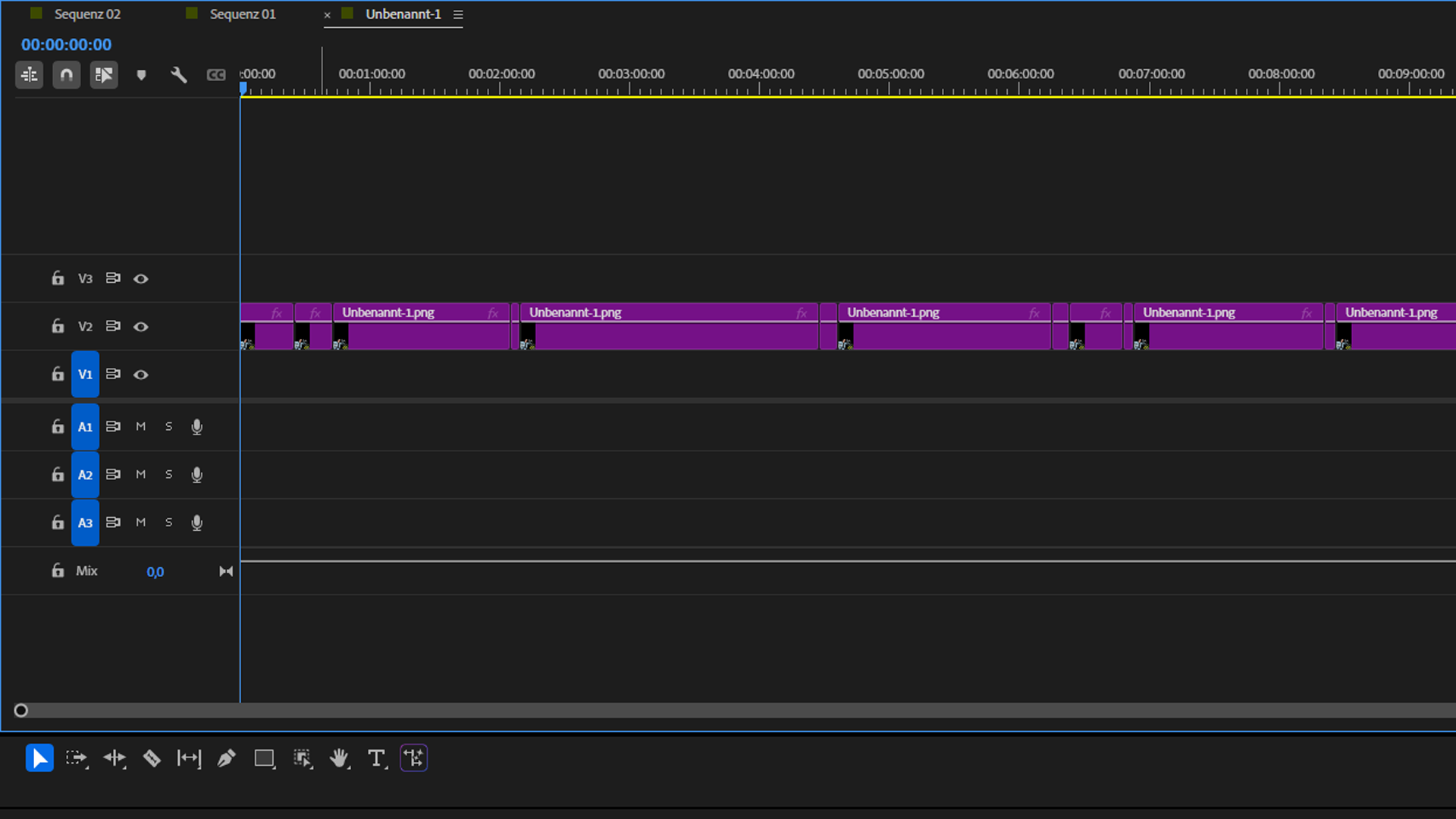Enable voice-over record on A3
The image size is (1456, 819).
point(197,522)
